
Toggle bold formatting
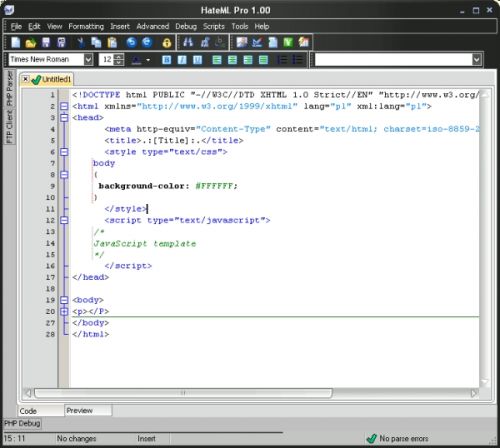(x=167, y=60)
